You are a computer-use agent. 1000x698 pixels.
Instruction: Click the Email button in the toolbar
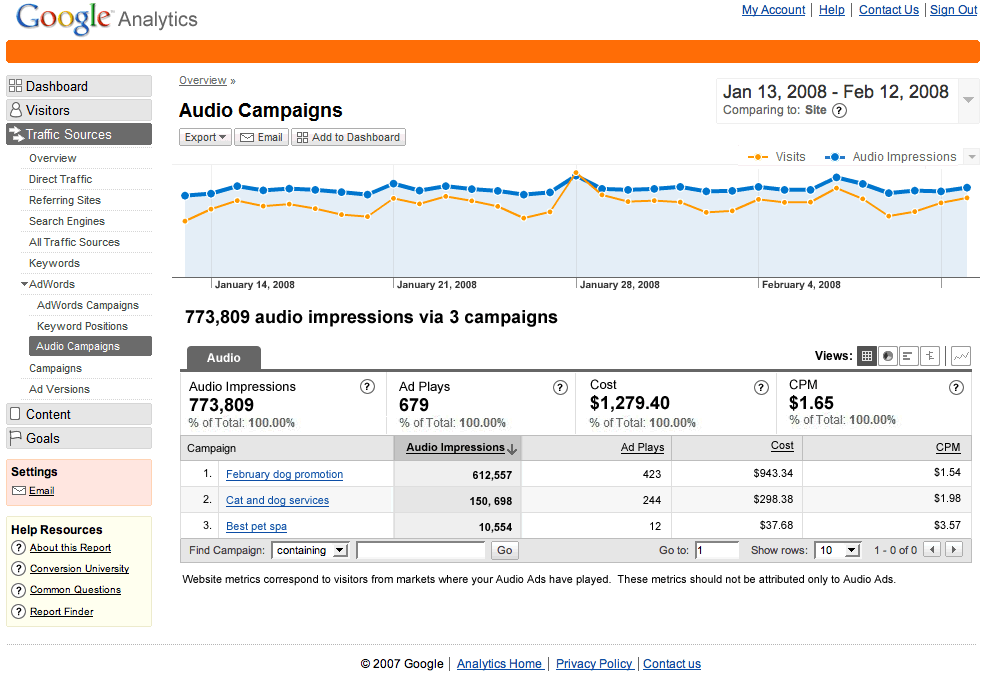[x=261, y=137]
